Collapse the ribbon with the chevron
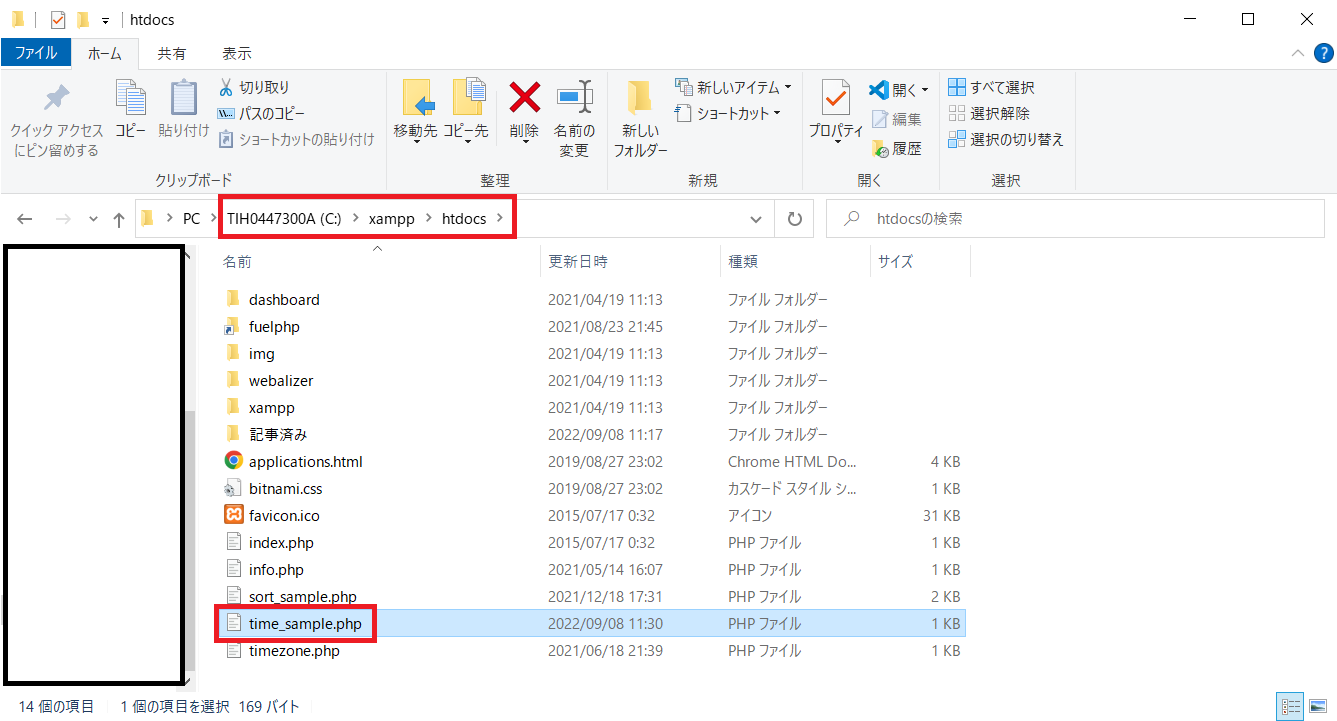Screen dimensions: 1337x721 [x=1297, y=53]
